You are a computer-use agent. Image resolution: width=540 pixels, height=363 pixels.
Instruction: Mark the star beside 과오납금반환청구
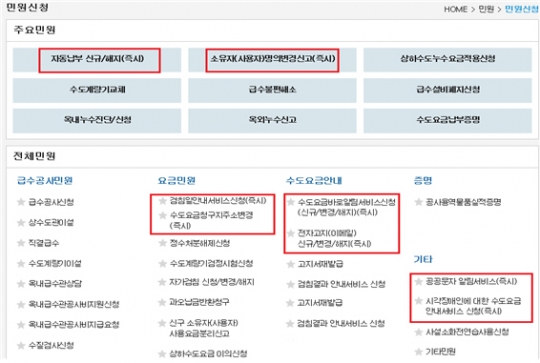[x=162, y=302]
